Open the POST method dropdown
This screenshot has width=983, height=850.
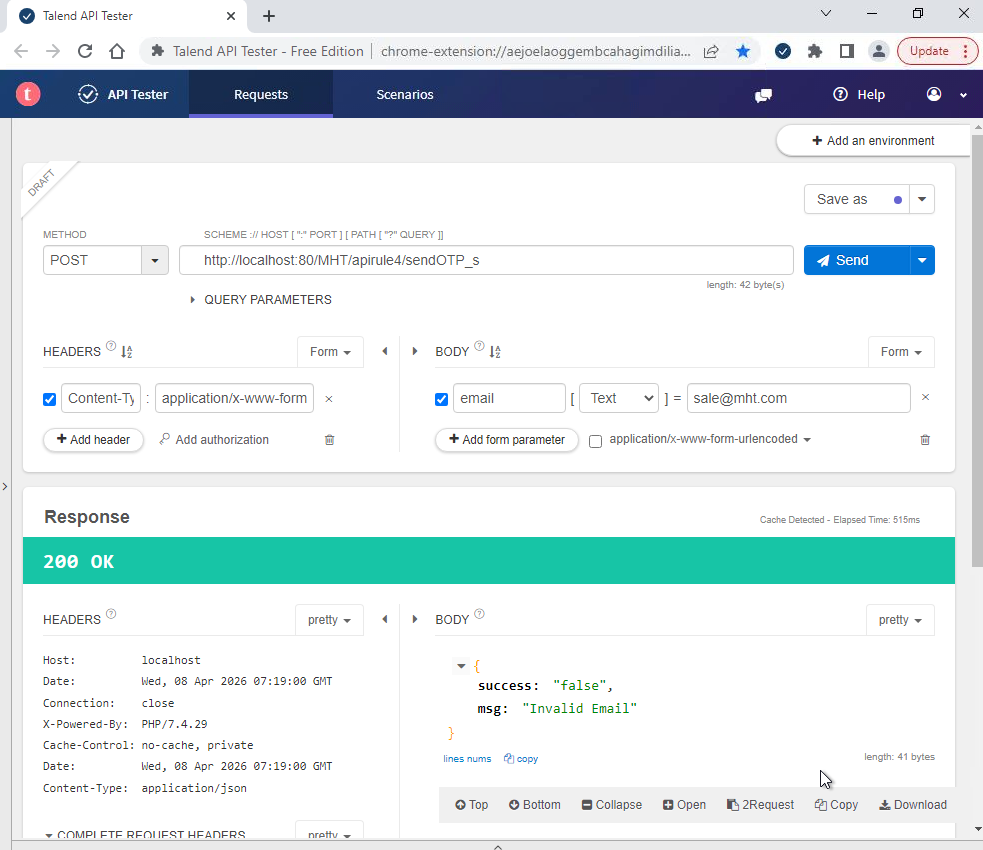155,260
